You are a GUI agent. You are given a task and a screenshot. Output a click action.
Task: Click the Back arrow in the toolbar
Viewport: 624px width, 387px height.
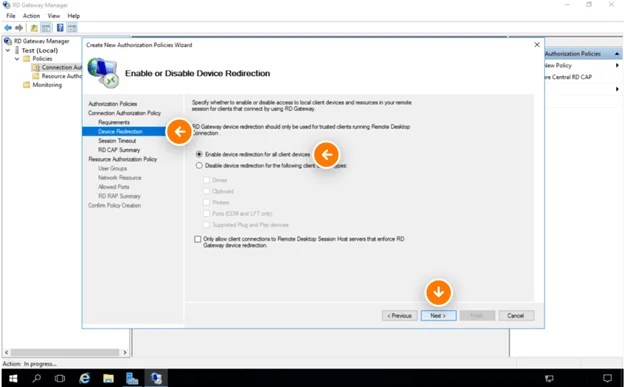coord(8,28)
